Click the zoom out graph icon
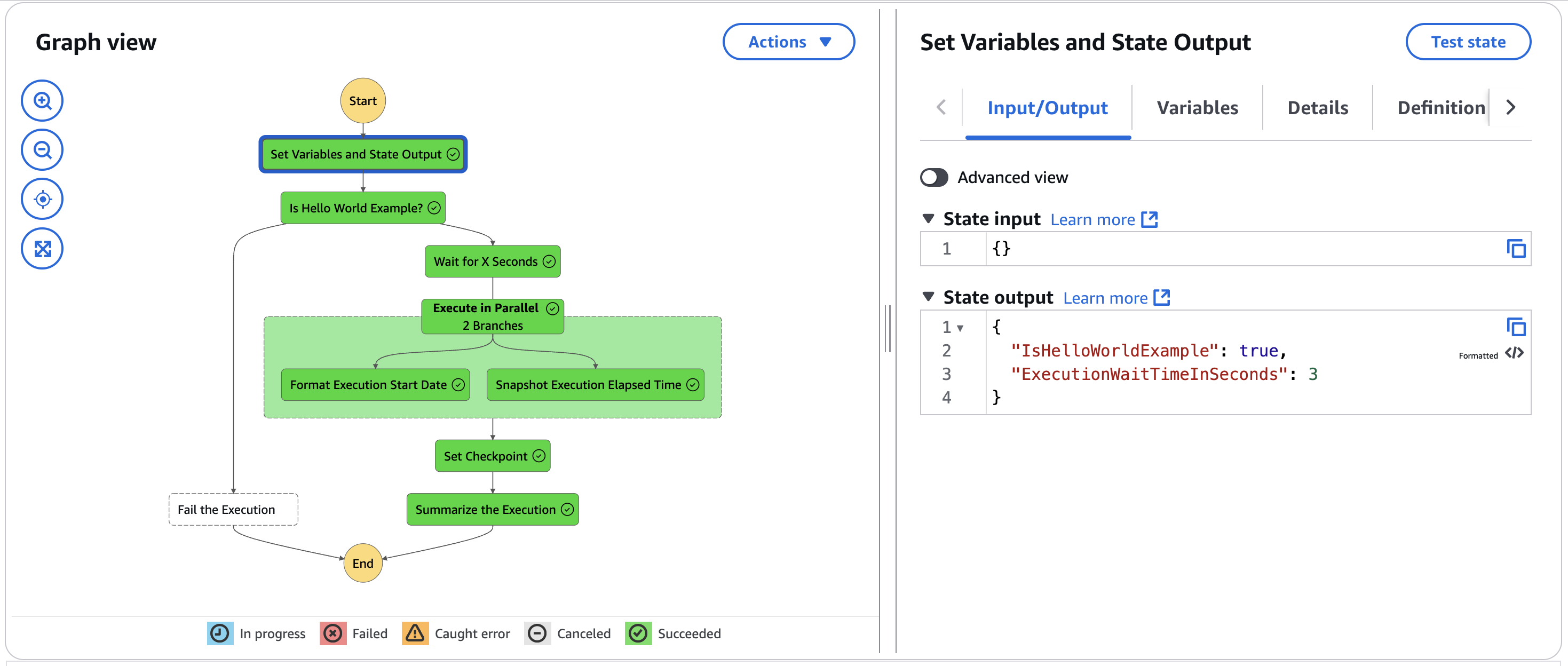 point(42,150)
